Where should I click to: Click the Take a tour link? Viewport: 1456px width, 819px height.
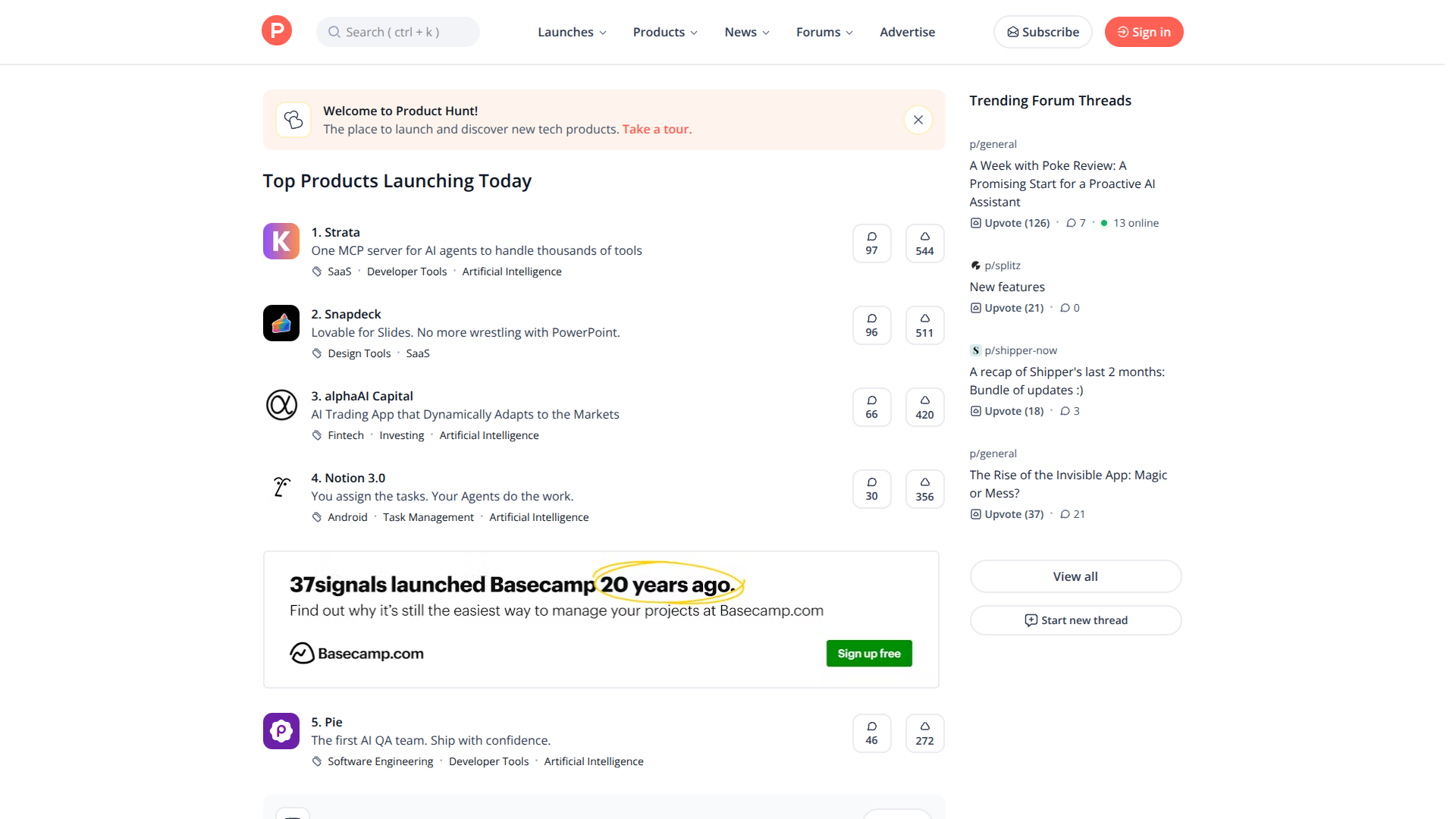tap(657, 129)
